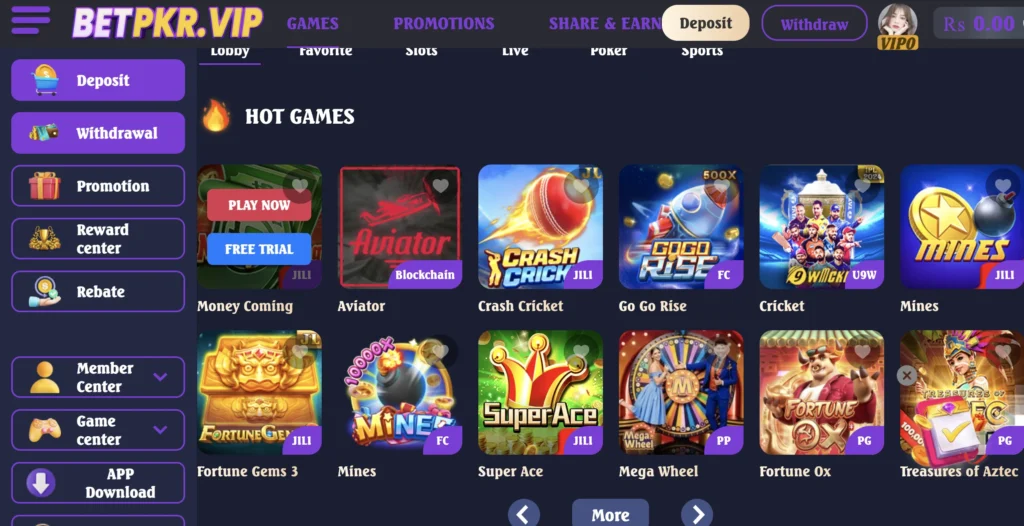Toggle favorite heart on Fortune Ox
The height and width of the screenshot is (526, 1024).
[x=863, y=352]
